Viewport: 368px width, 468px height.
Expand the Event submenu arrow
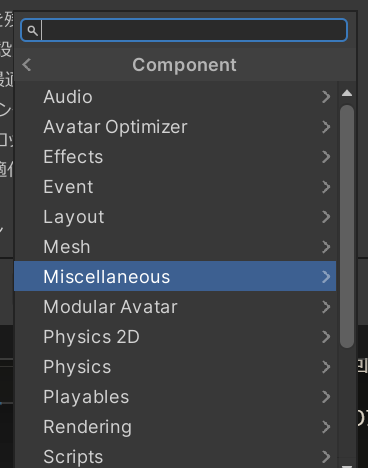click(x=326, y=187)
